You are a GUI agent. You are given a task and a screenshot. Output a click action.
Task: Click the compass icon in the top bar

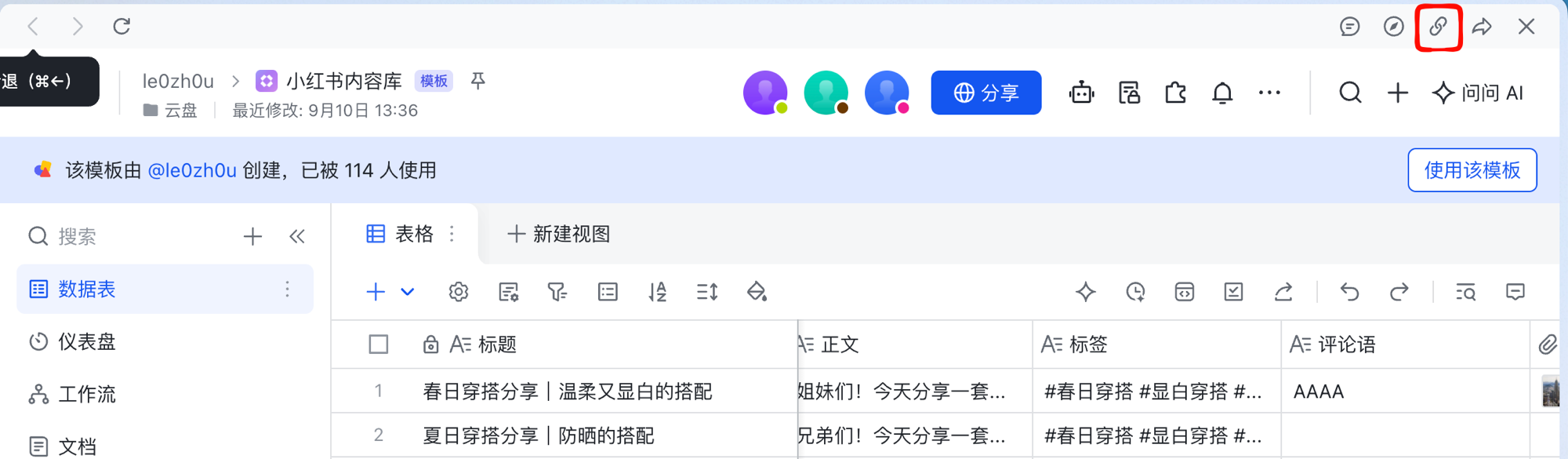coord(1393,27)
